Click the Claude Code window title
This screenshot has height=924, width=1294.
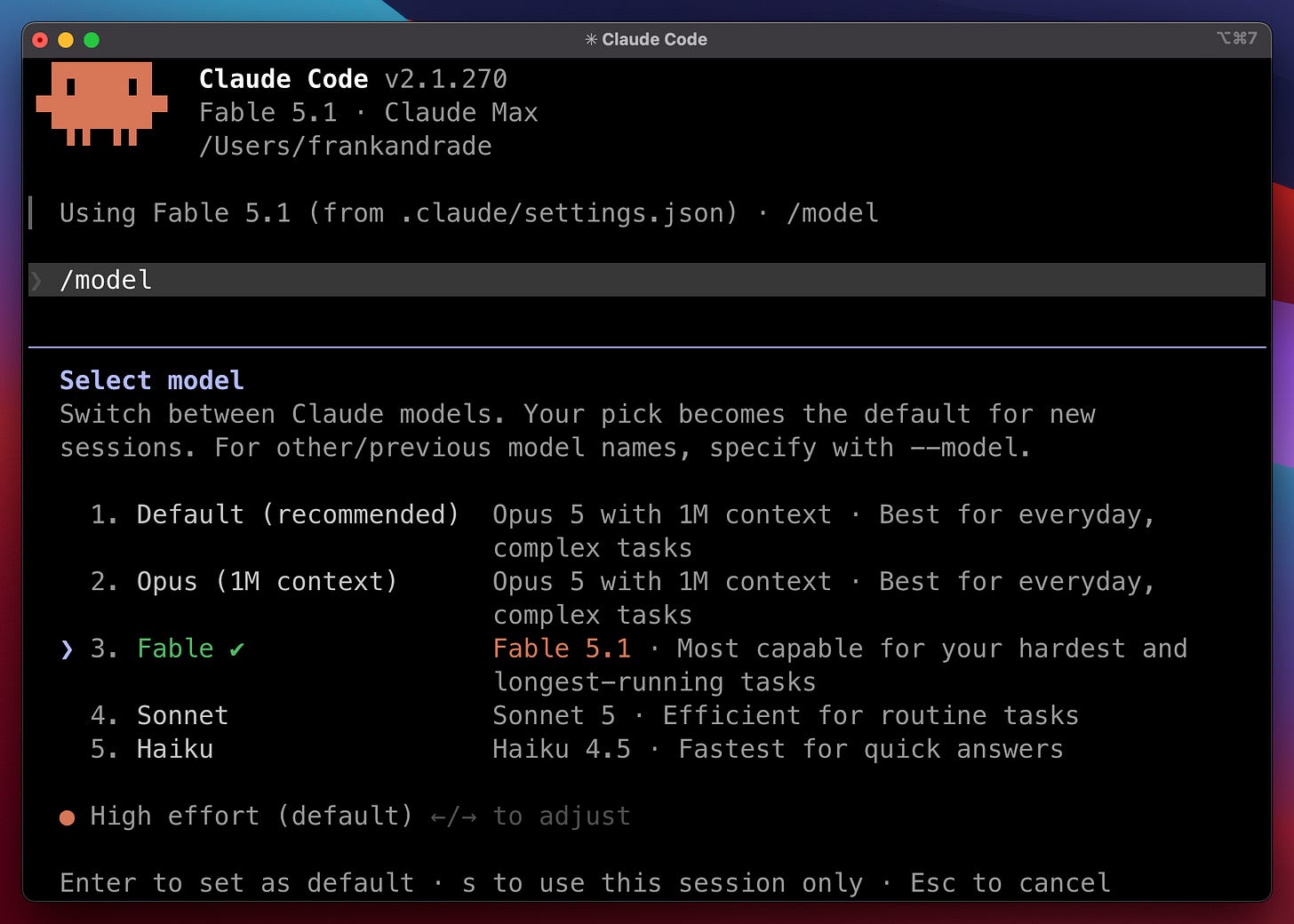pyautogui.click(x=654, y=39)
